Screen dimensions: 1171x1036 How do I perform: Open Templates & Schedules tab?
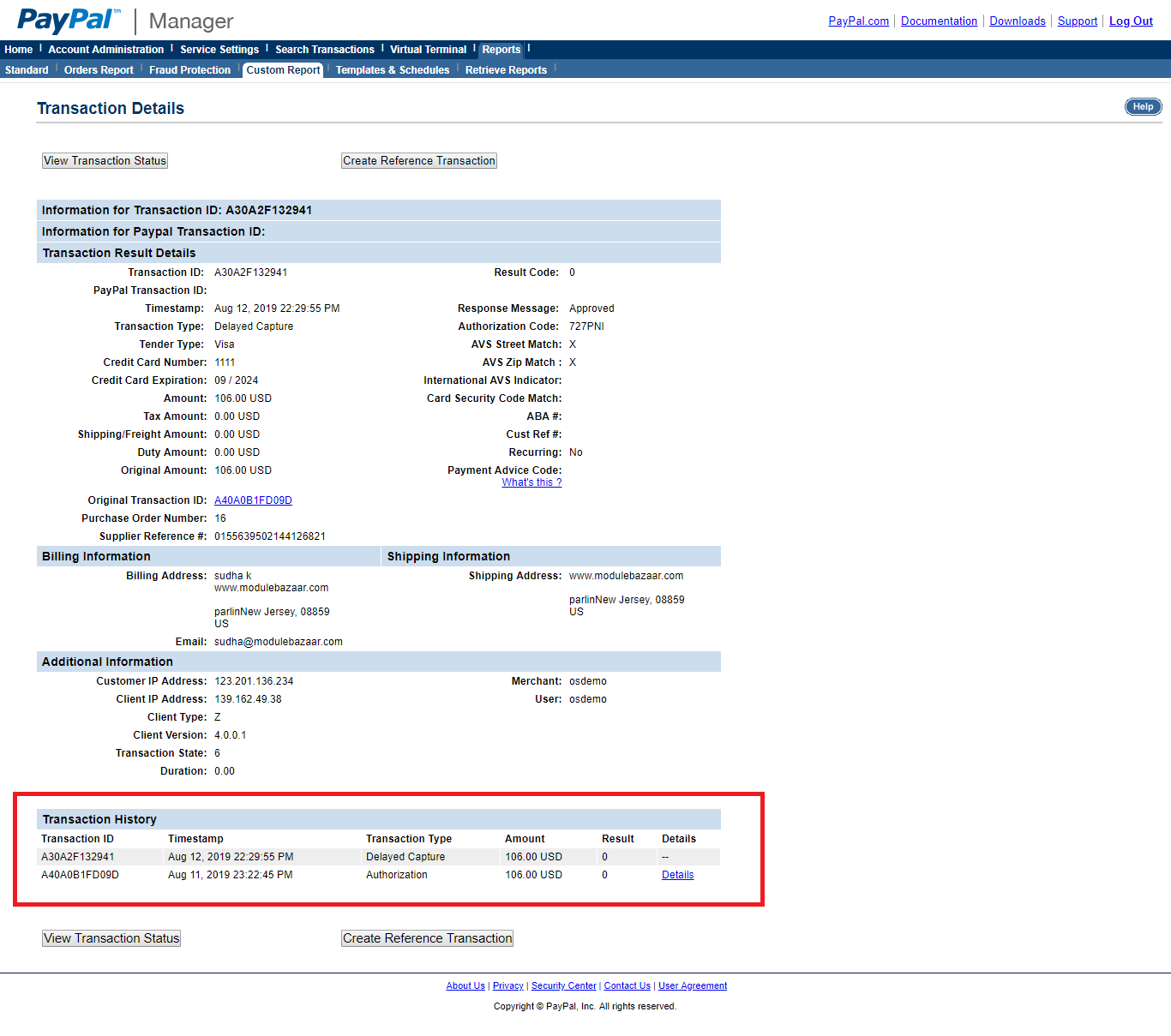pyautogui.click(x=393, y=70)
